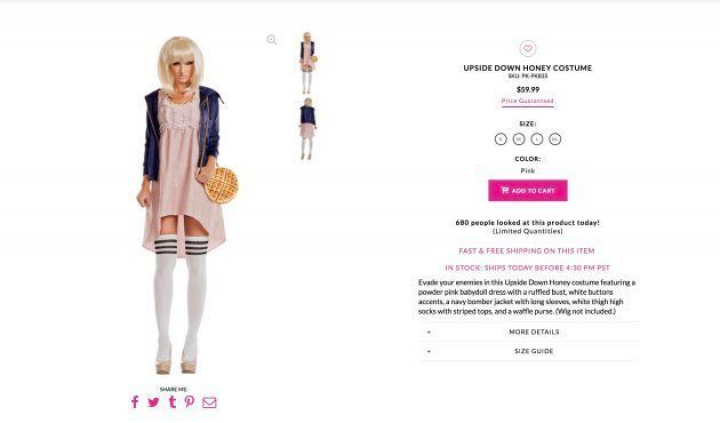Click the magnifier zoom icon on product image
720x423 pixels.
pos(271,40)
